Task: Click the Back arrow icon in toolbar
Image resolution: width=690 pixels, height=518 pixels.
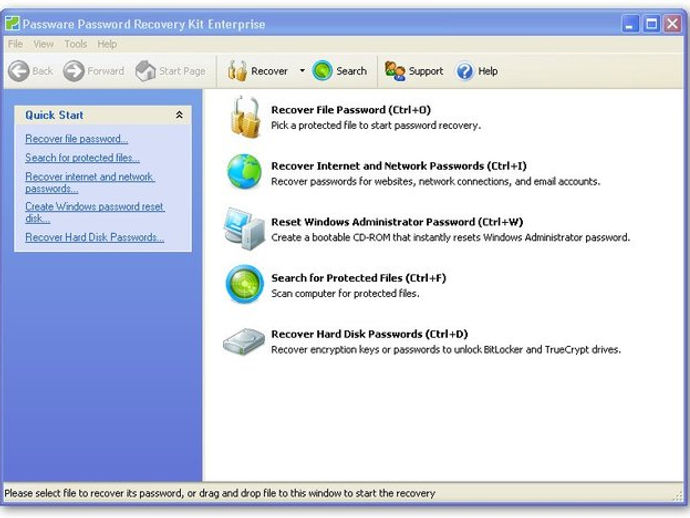Action: [19, 71]
